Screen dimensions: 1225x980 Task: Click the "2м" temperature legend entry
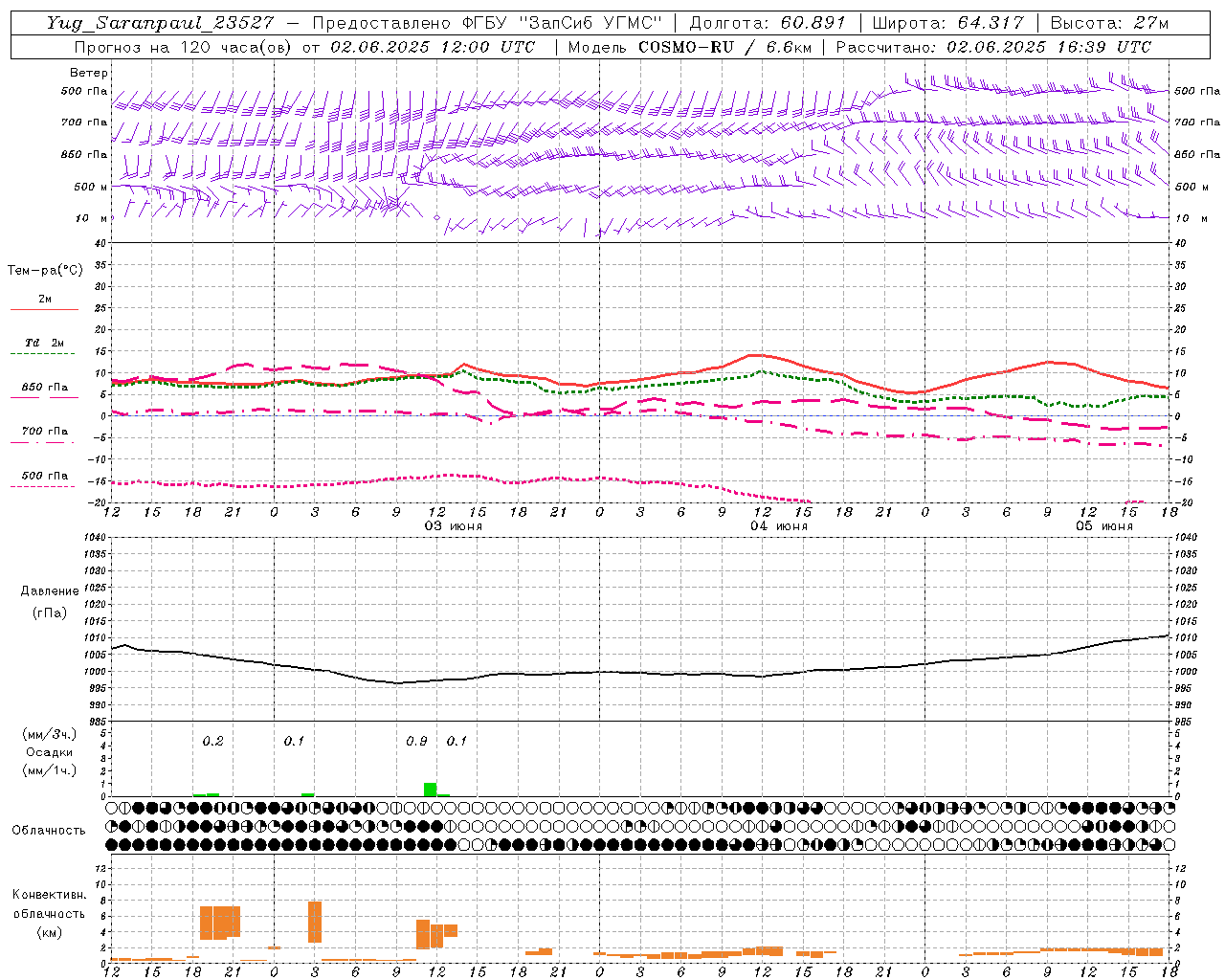pyautogui.click(x=45, y=299)
